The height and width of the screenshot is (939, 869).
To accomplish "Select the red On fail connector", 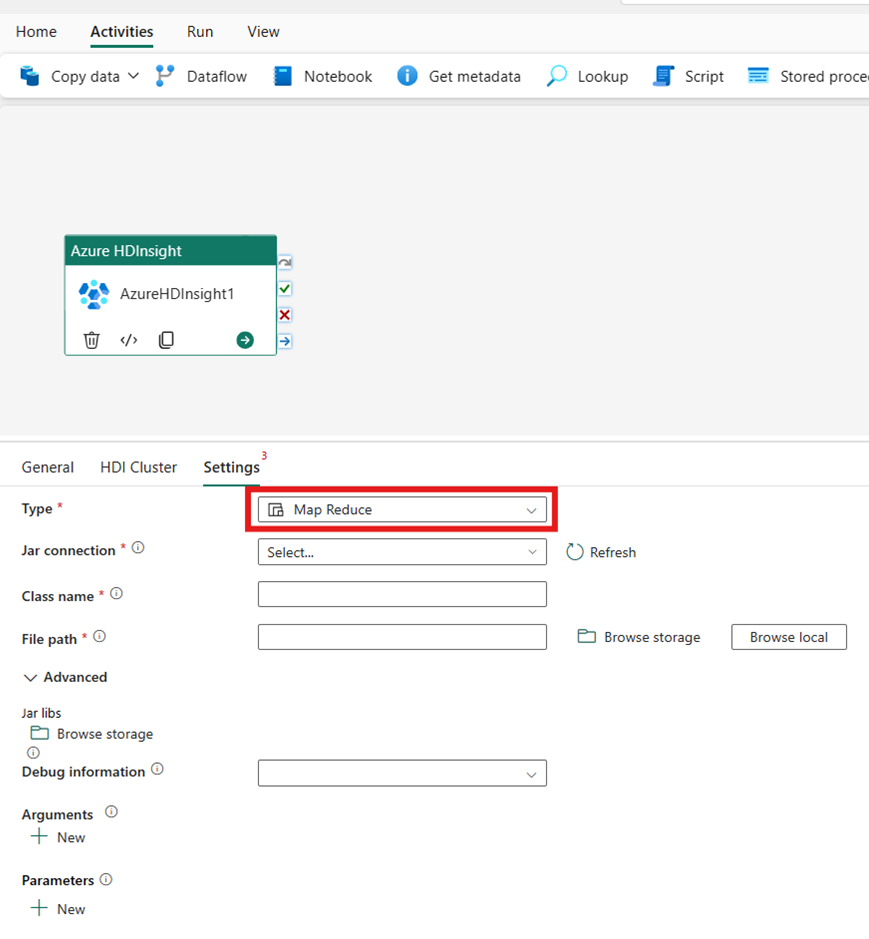I will 285,315.
